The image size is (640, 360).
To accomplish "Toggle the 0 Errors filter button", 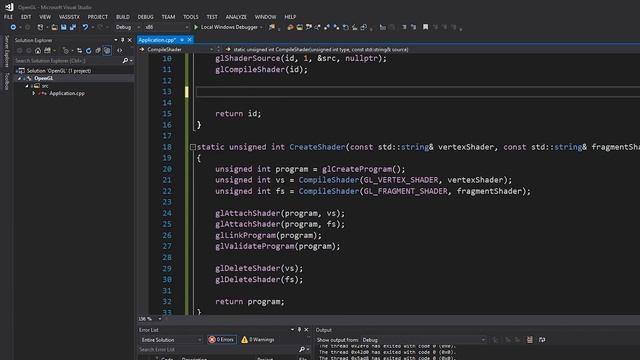I will [x=221, y=340].
